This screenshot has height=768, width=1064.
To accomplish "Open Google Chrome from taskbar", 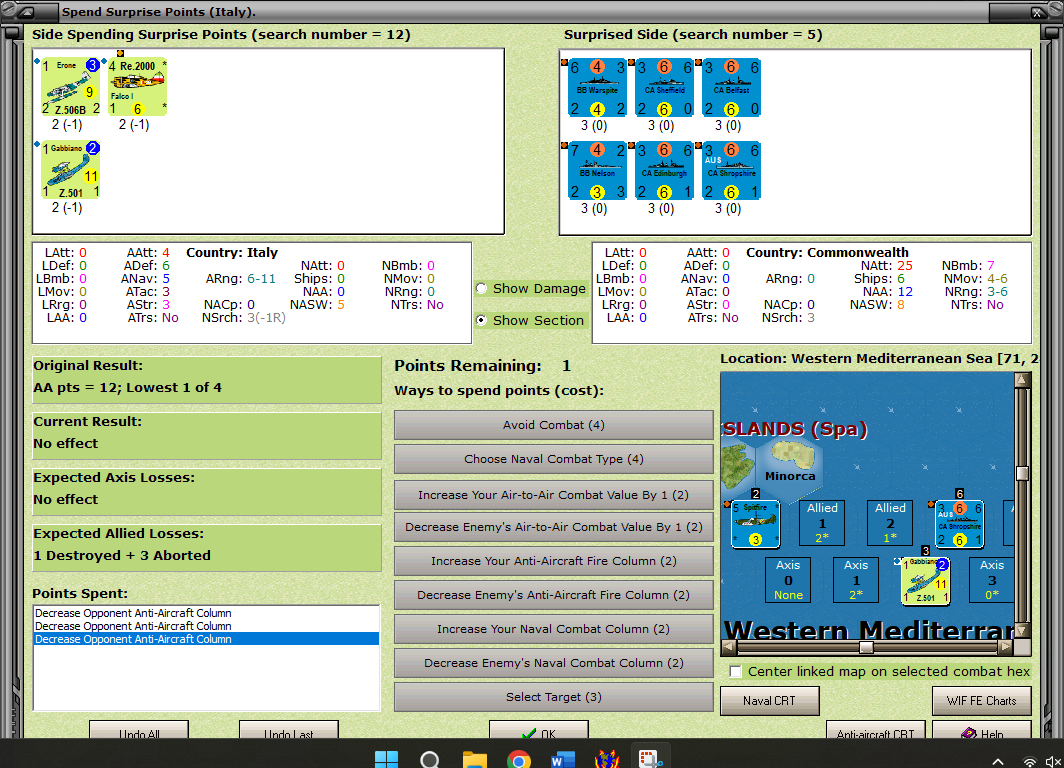I will (518, 759).
